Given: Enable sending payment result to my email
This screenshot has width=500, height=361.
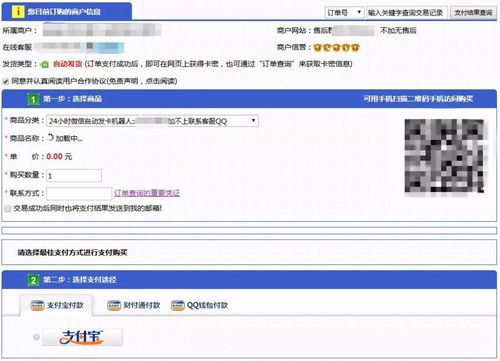Looking at the screenshot, I should [x=8, y=209].
